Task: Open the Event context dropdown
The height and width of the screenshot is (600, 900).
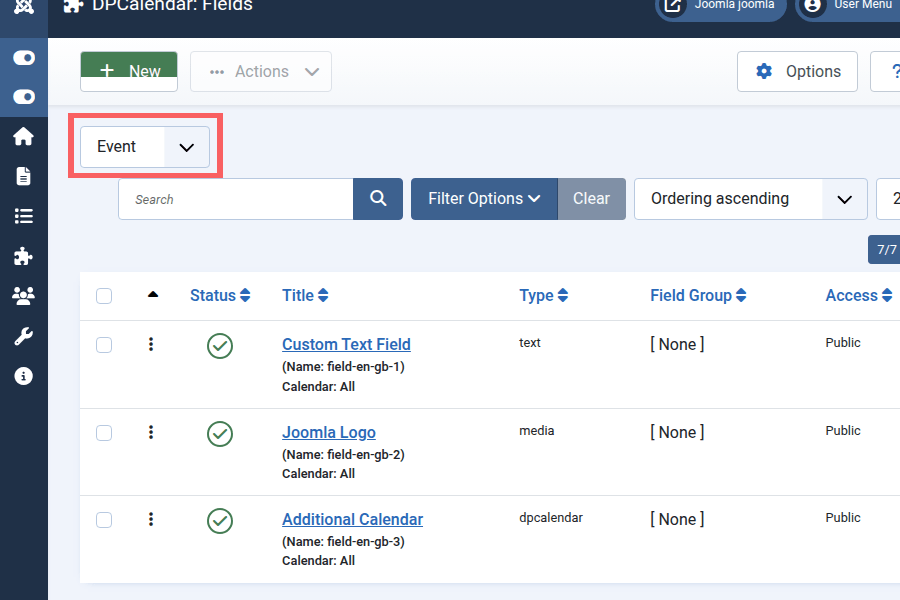Action: [145, 147]
